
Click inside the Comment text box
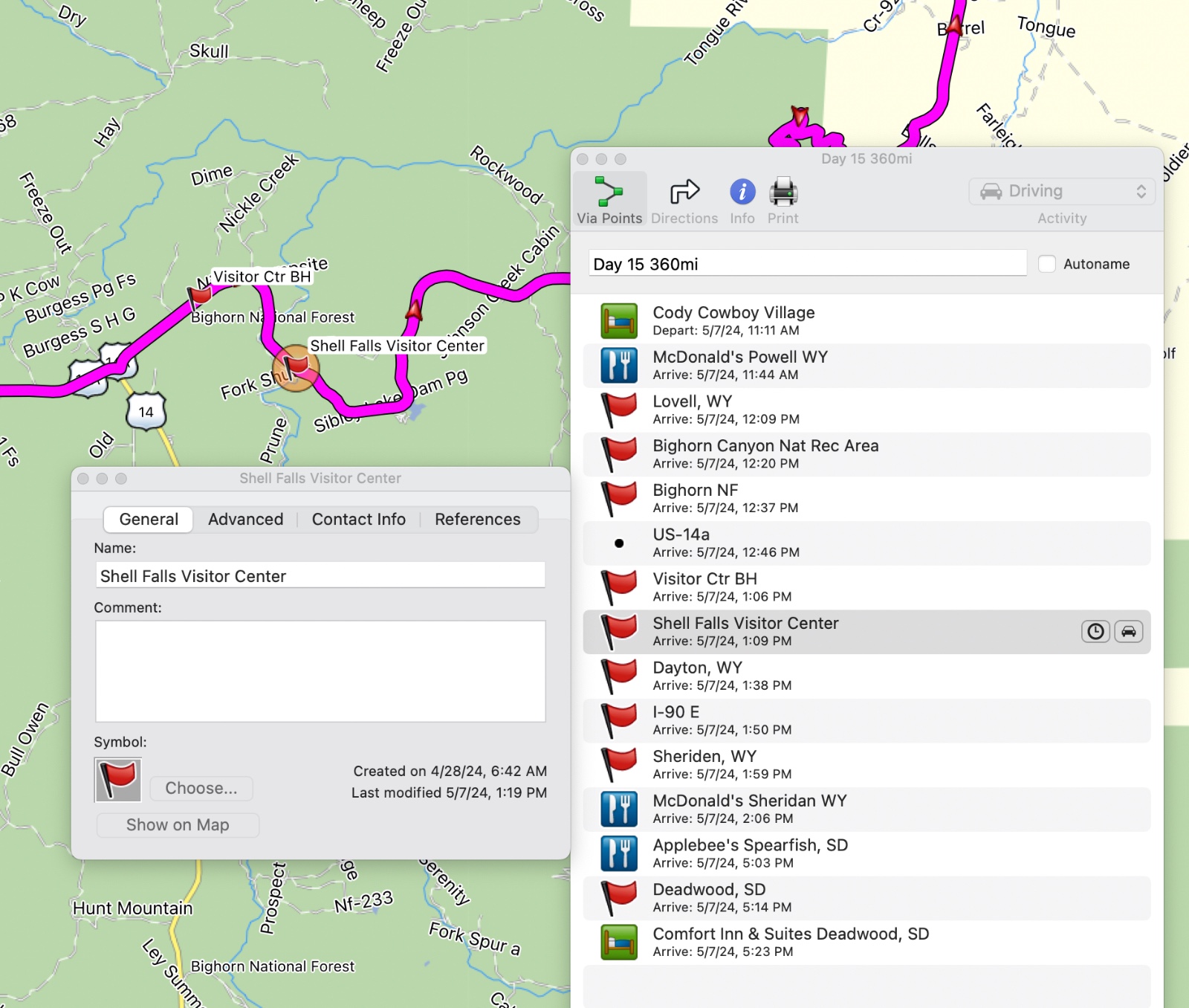pyautogui.click(x=320, y=671)
